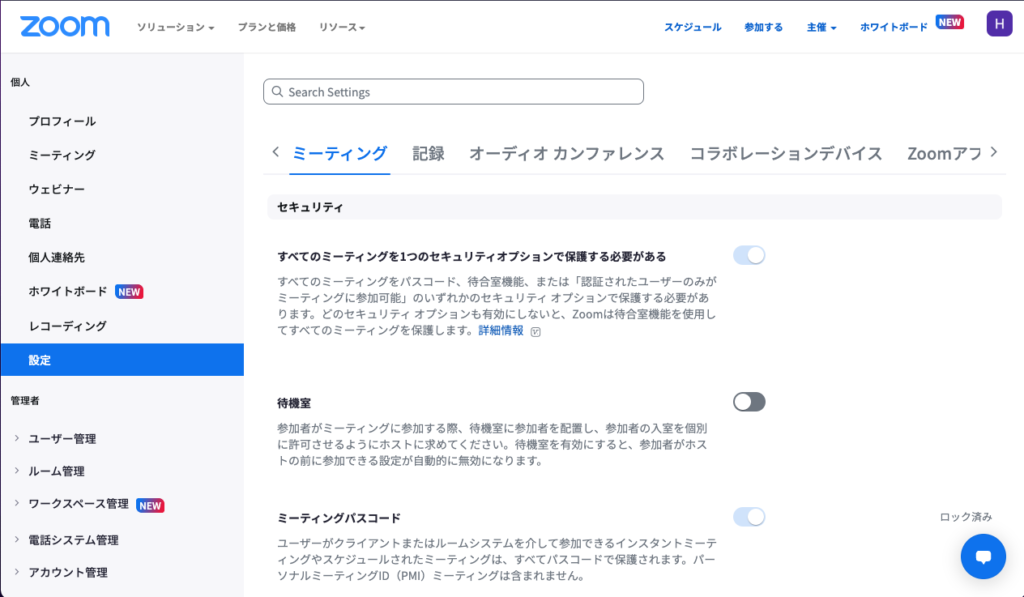The width and height of the screenshot is (1024, 597).
Task: Click the search magnifier icon in Search Settings
Action: pos(277,92)
